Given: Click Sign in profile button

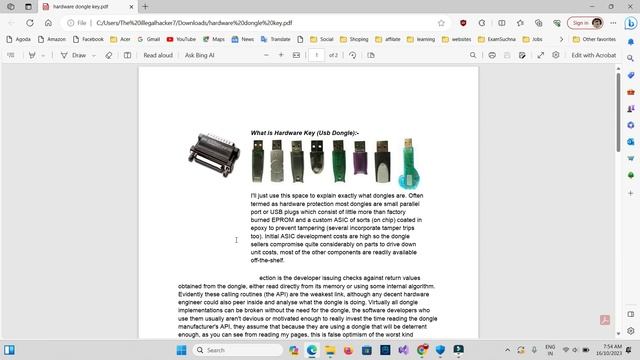Looking at the screenshot, I should pyautogui.click(x=585, y=23).
